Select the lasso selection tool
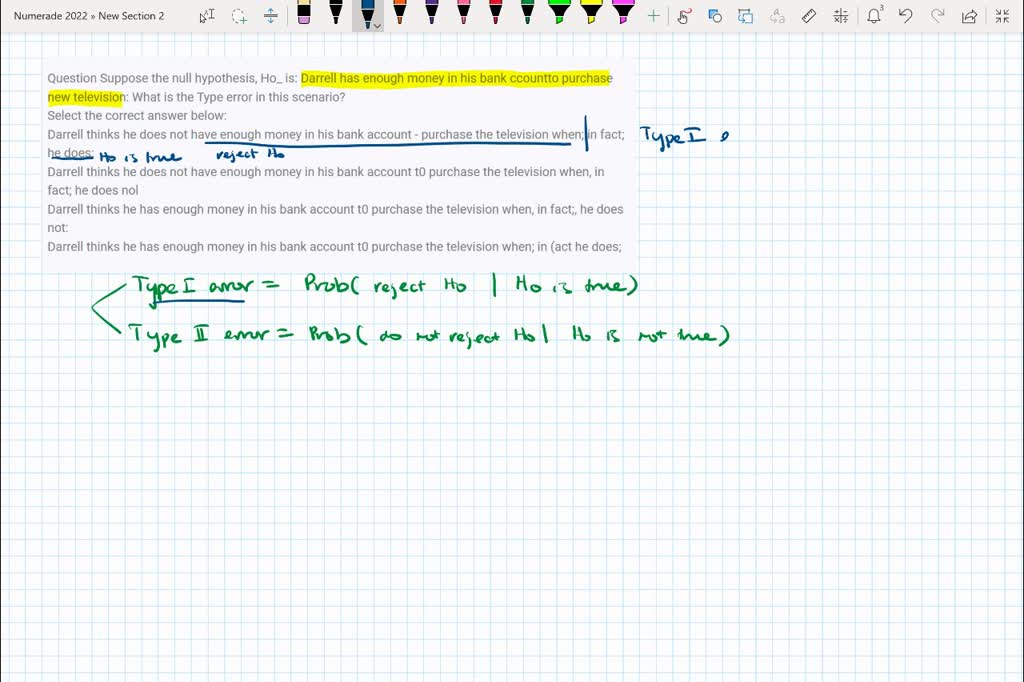 tap(238, 15)
